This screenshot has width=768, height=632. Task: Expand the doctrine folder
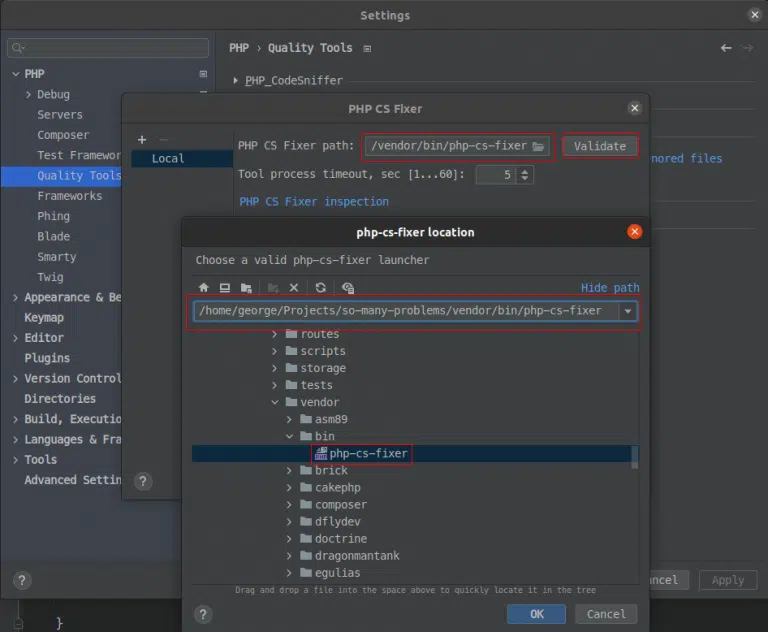[x=289, y=539]
